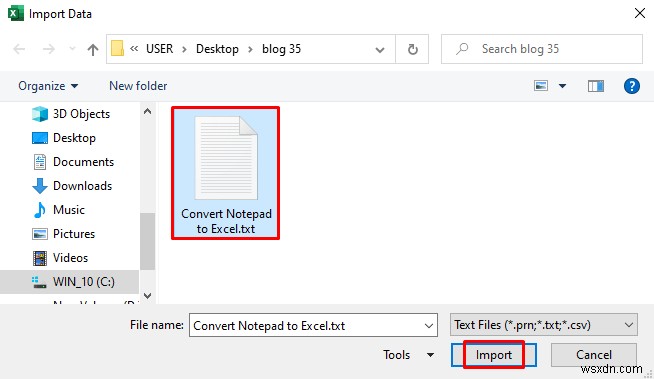Click the Downloads arrow icon
The width and height of the screenshot is (654, 379).
coord(40,186)
